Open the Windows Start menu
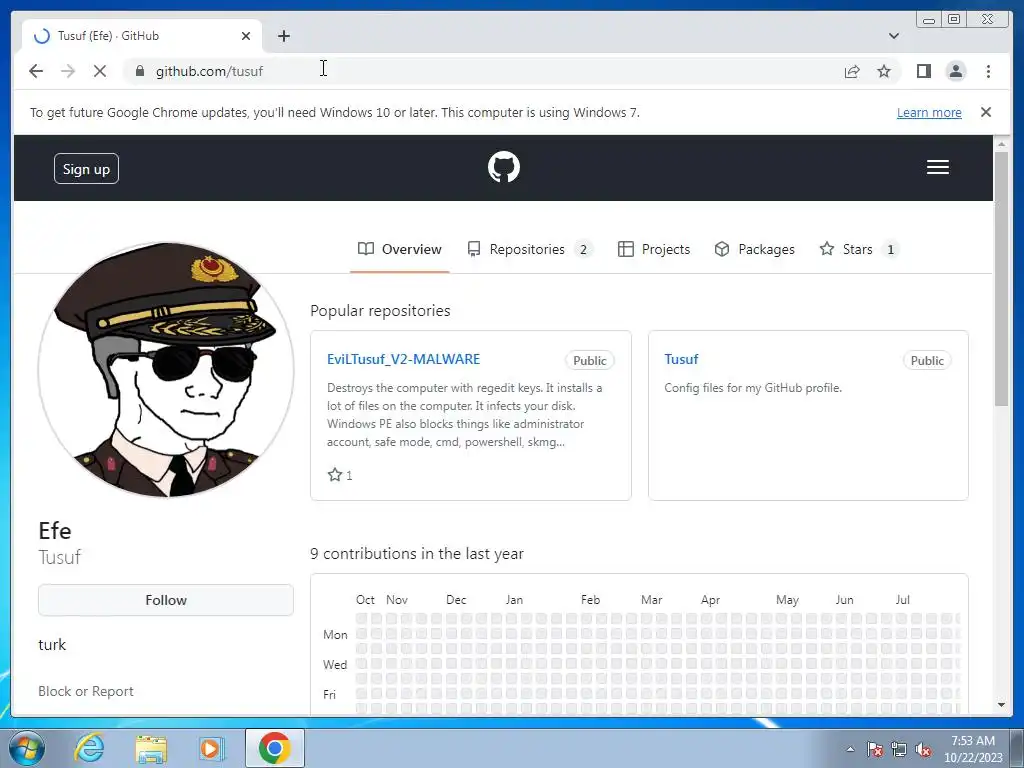The height and width of the screenshot is (768, 1024). click(27, 748)
